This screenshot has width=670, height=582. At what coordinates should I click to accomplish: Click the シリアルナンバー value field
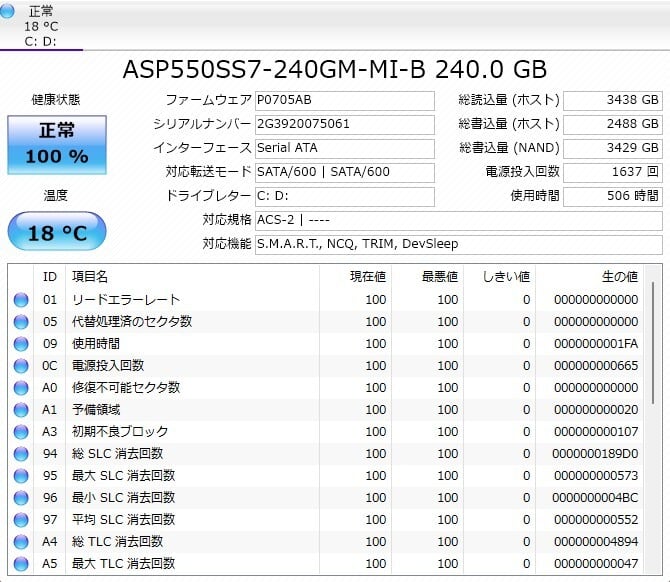point(344,124)
